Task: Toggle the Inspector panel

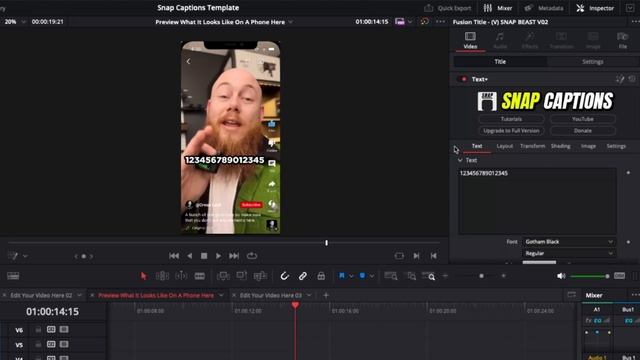Action: (x=595, y=8)
